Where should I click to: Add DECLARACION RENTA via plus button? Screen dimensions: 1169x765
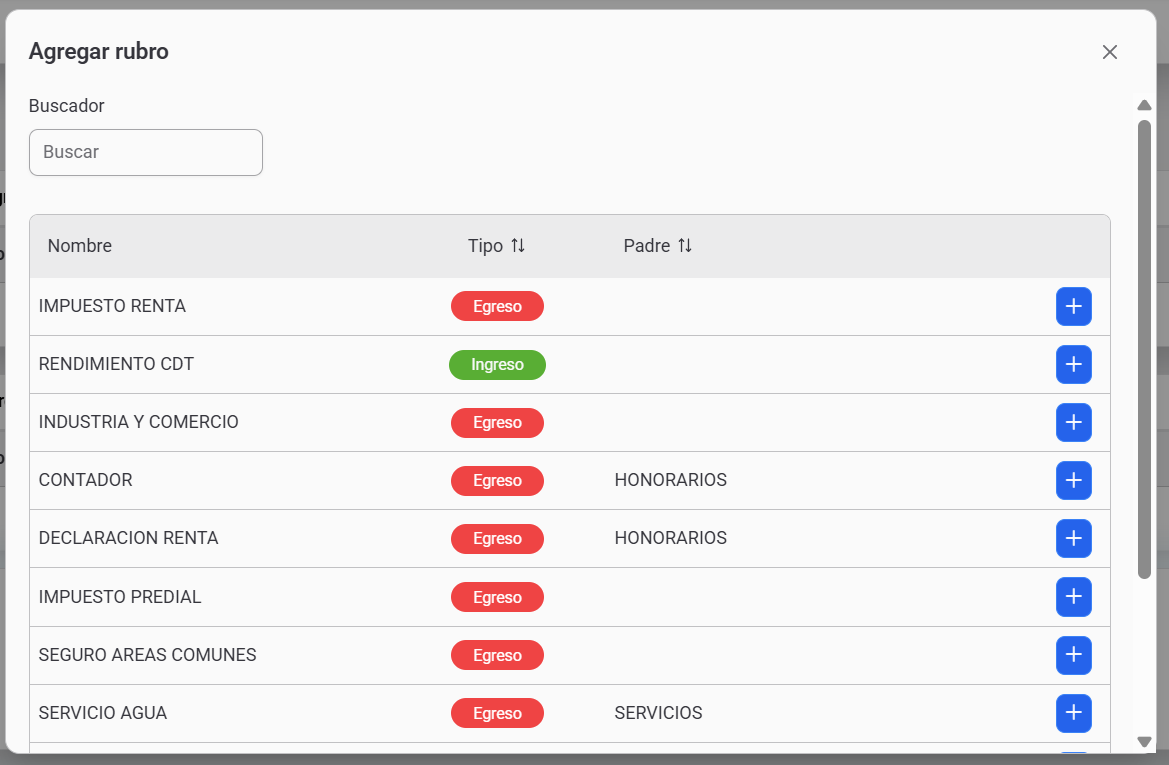tap(1073, 538)
